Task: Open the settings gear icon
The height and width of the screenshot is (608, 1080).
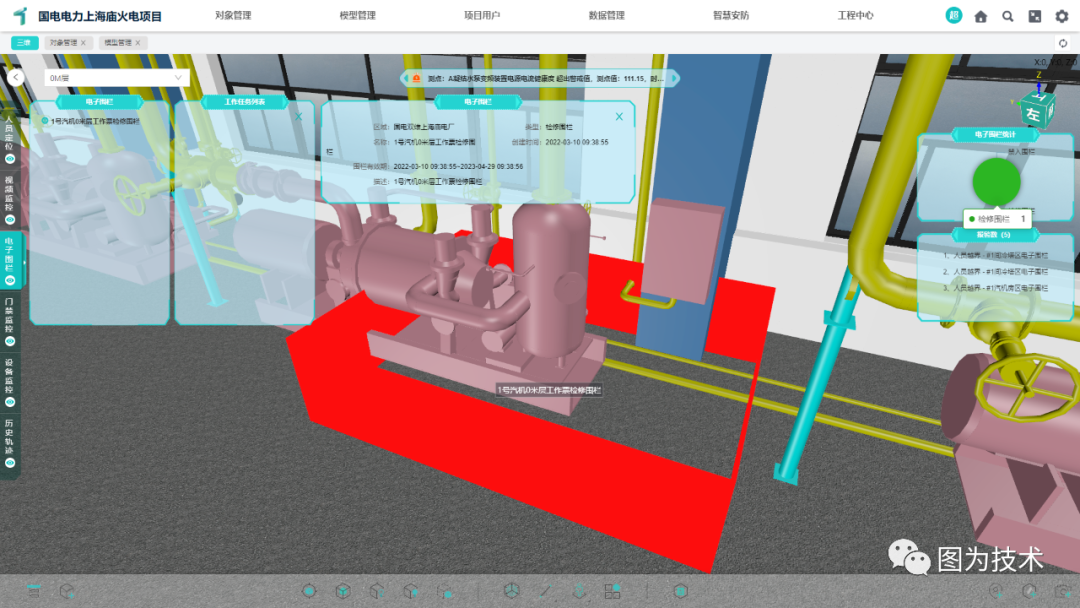Action: coord(1062,16)
